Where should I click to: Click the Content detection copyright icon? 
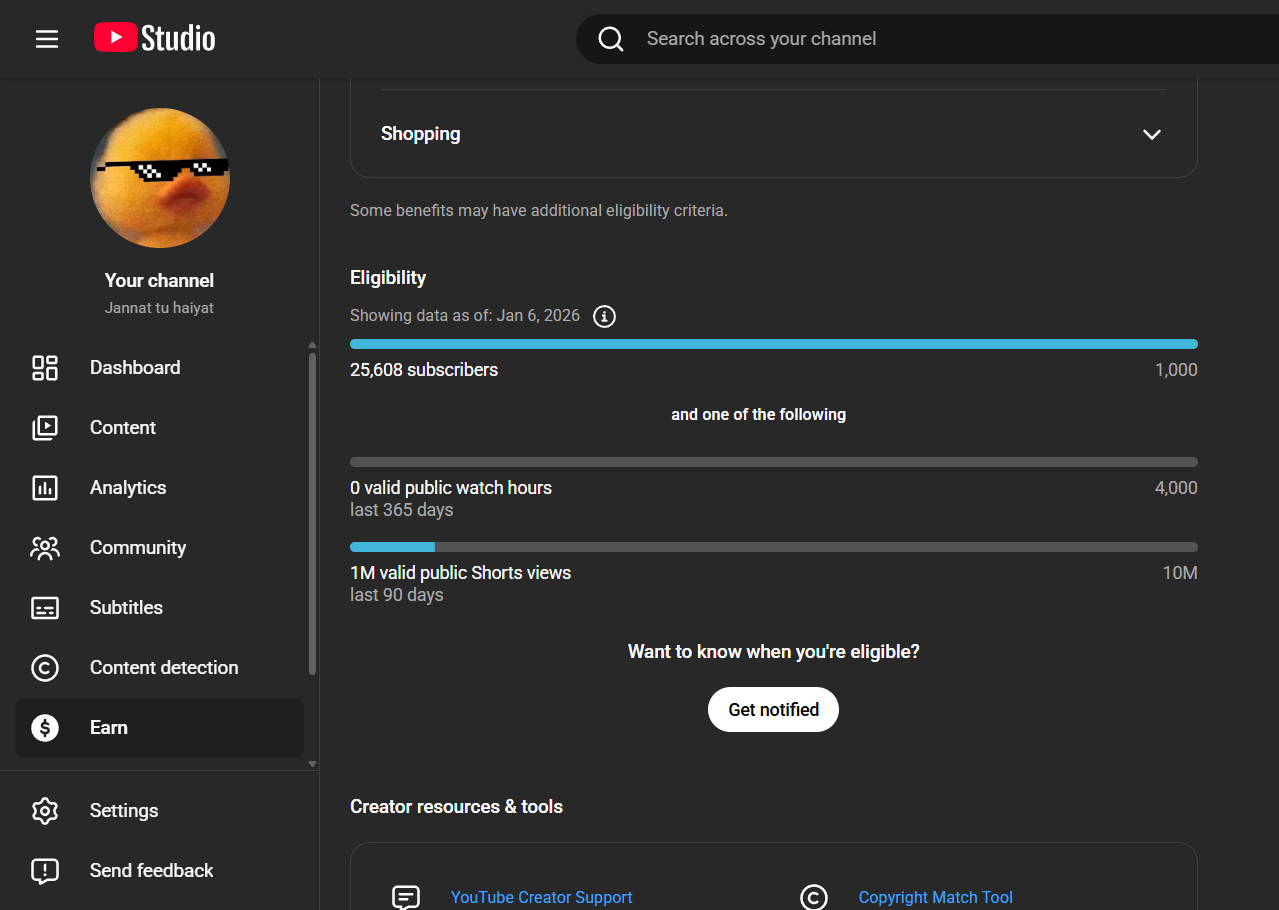(x=45, y=668)
